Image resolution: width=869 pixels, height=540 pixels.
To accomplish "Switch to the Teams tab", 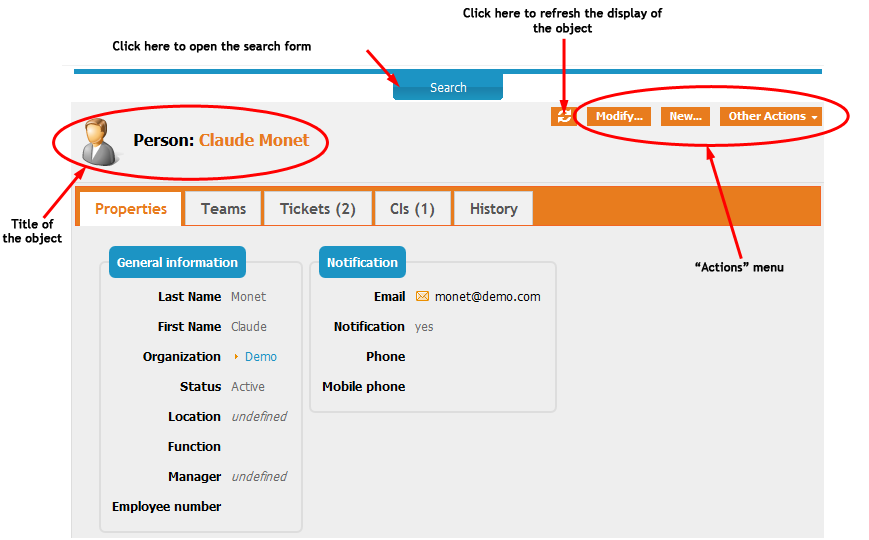I will tap(223, 209).
